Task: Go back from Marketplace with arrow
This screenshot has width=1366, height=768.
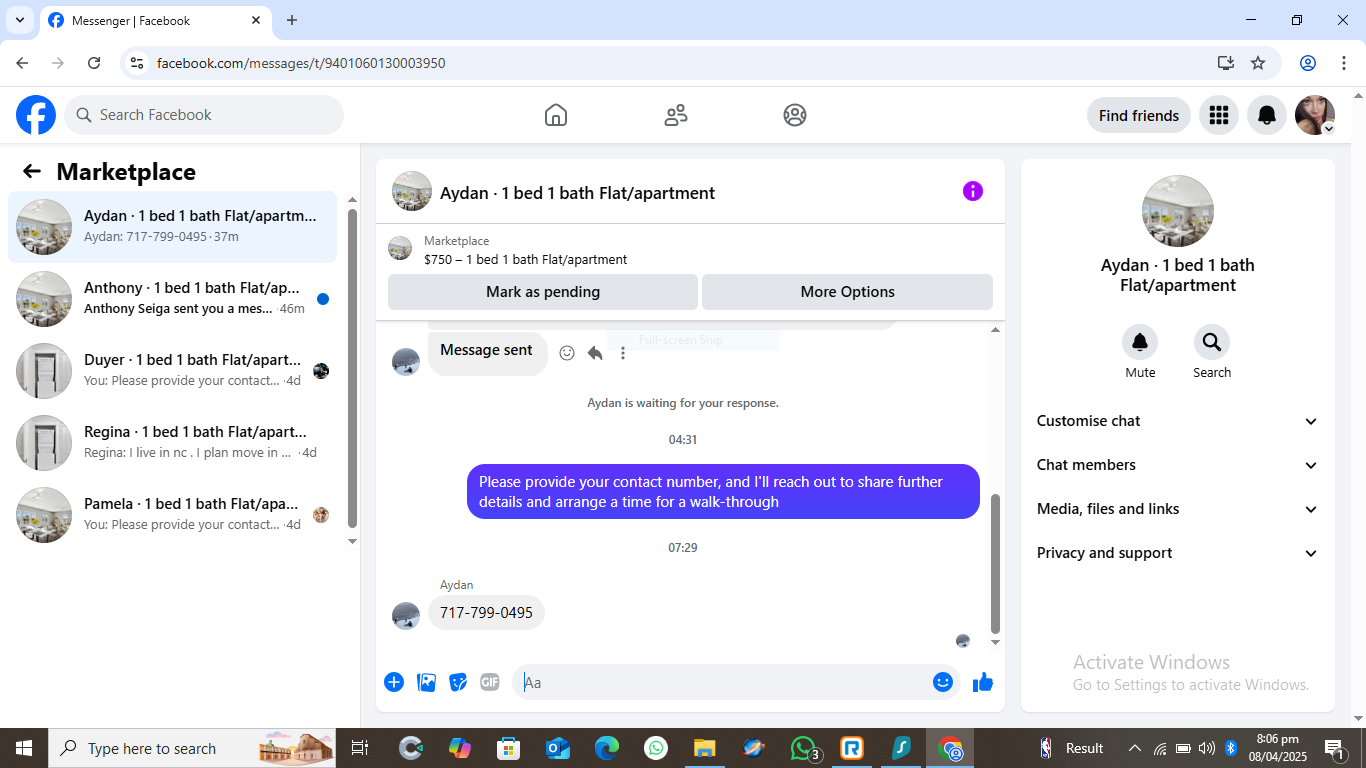Action: 32,171
